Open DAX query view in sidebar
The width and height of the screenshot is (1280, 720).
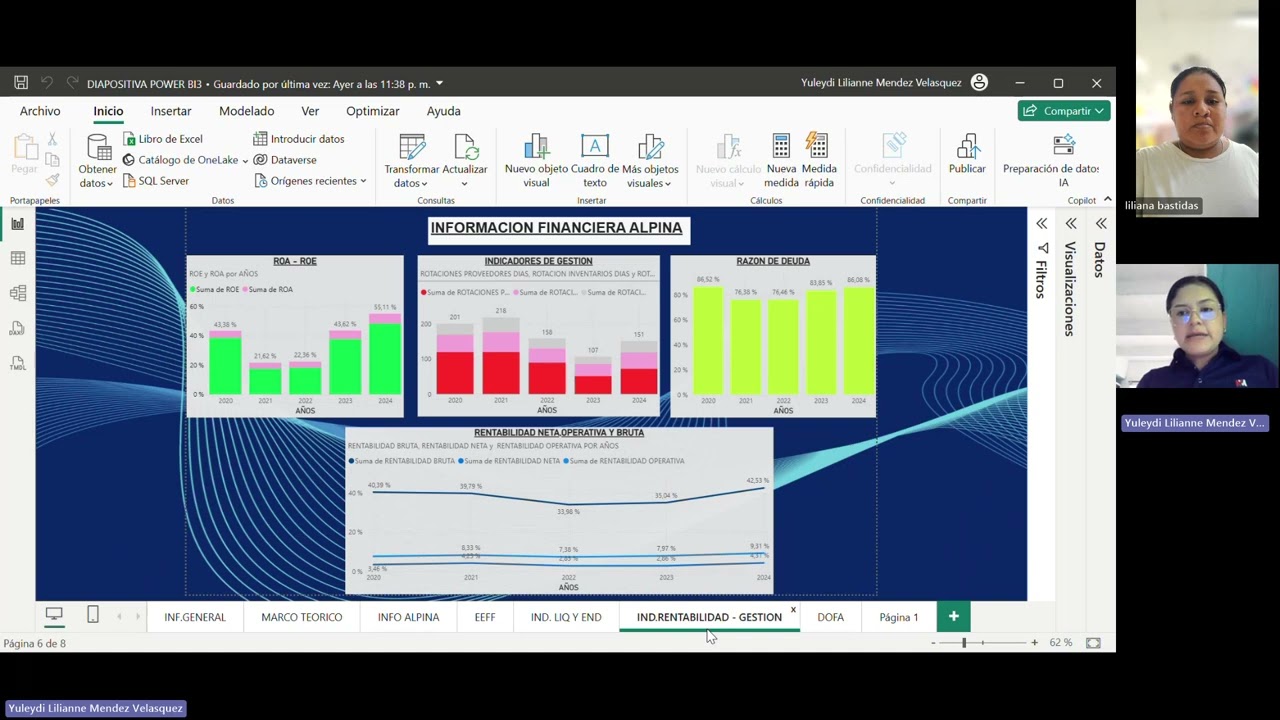pyautogui.click(x=17, y=329)
